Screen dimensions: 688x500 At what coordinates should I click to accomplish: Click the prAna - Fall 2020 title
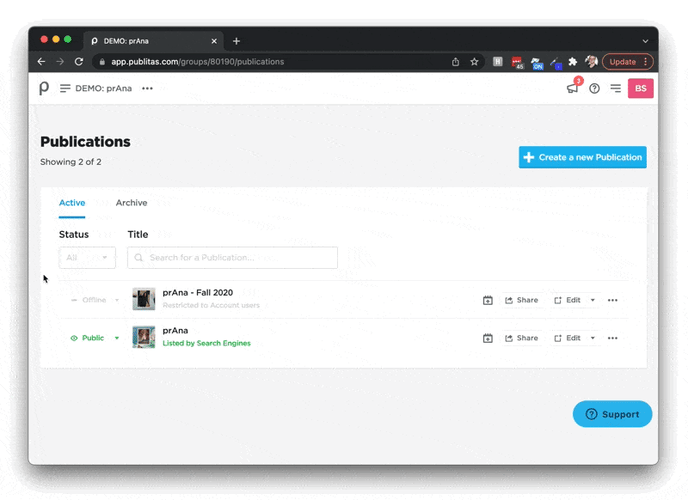[197, 293]
